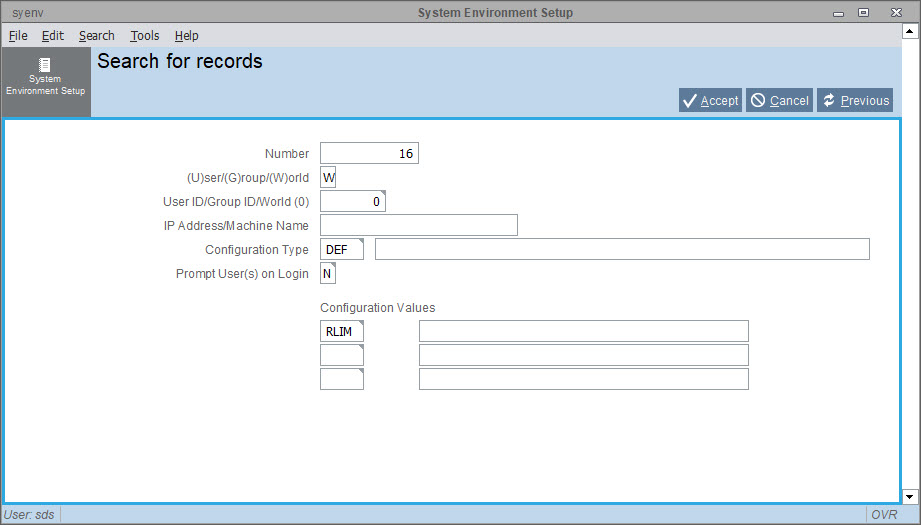Click the scroll up arrow at top right

(x=909, y=31)
